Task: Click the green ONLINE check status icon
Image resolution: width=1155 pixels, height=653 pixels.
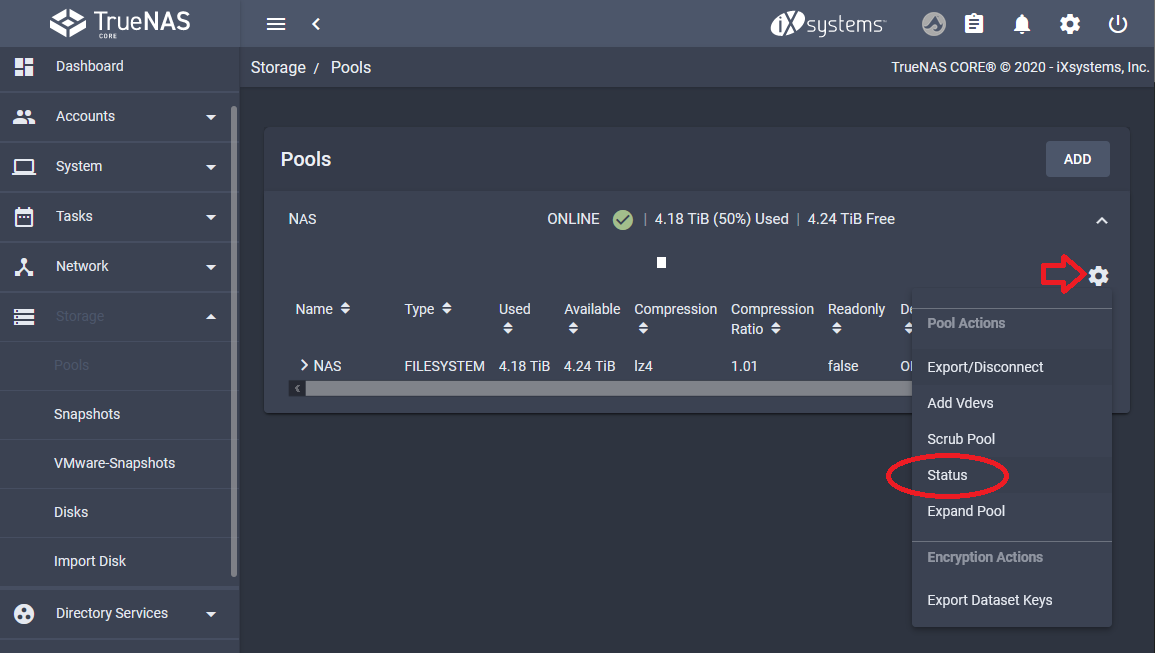Action: [622, 220]
